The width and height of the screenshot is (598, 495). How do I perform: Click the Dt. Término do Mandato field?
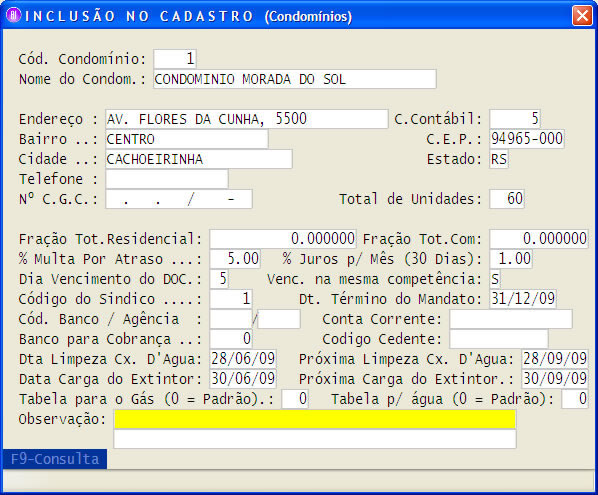pyautogui.click(x=523, y=299)
